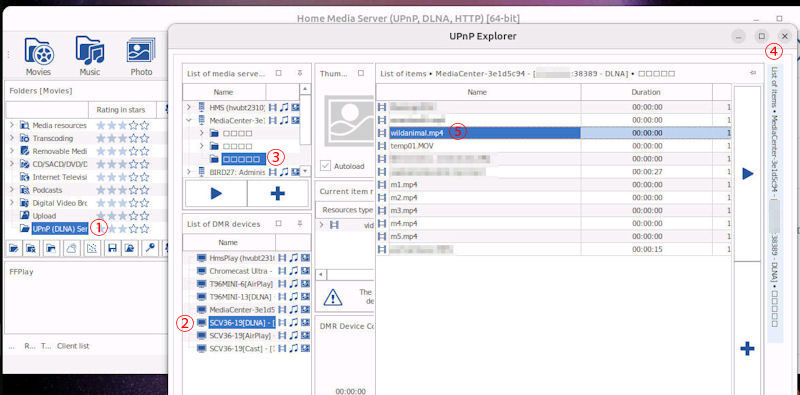Maximize the List of DMR devices panel

pyautogui.click(x=279, y=224)
